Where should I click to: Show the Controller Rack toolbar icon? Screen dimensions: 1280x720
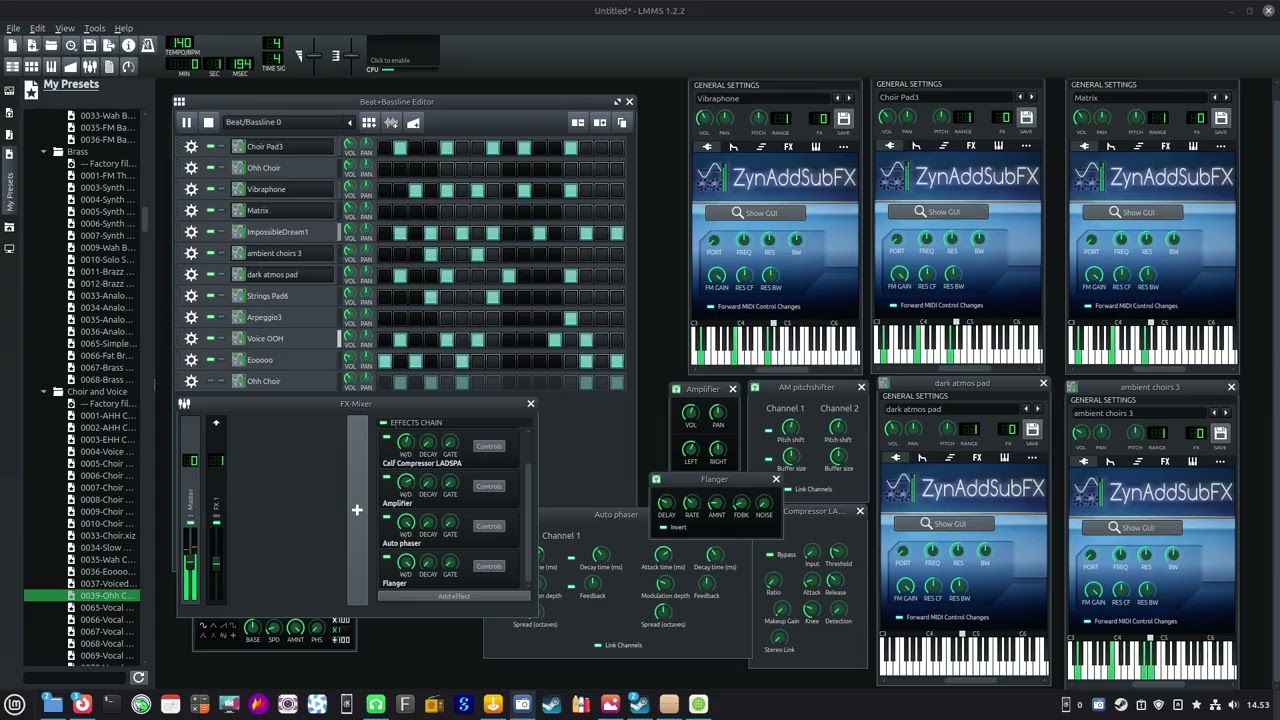click(x=128, y=66)
